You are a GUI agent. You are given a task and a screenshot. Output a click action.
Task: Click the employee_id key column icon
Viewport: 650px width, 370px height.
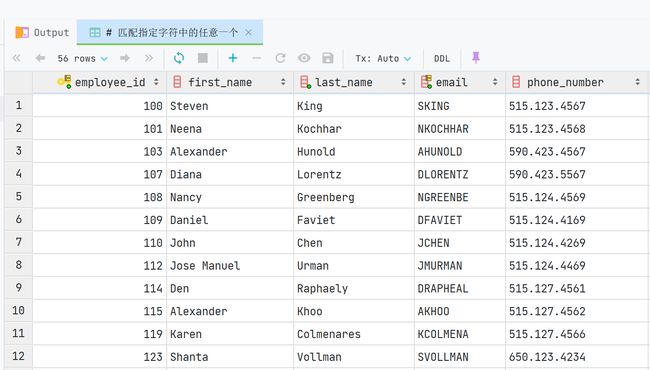[x=64, y=82]
